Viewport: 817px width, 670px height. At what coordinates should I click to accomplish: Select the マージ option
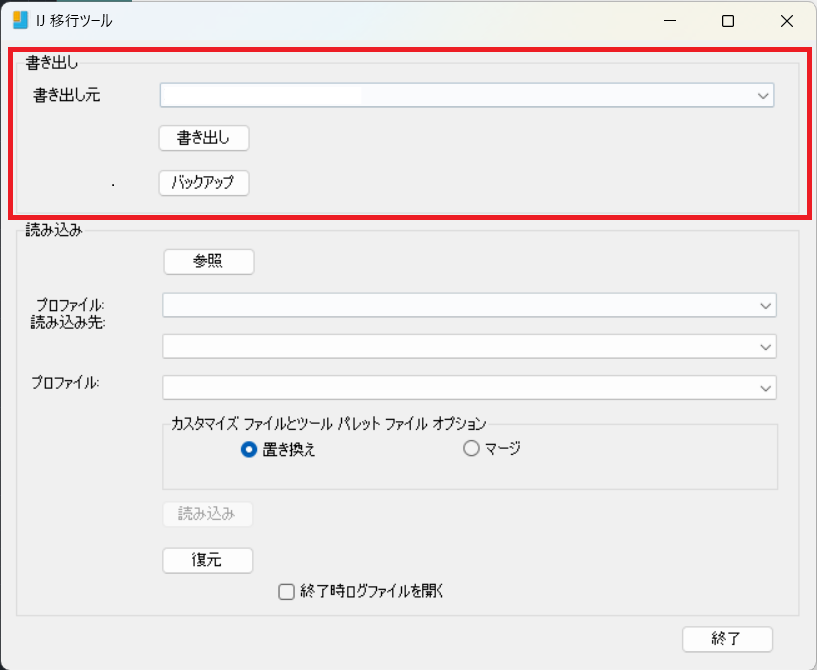point(471,448)
